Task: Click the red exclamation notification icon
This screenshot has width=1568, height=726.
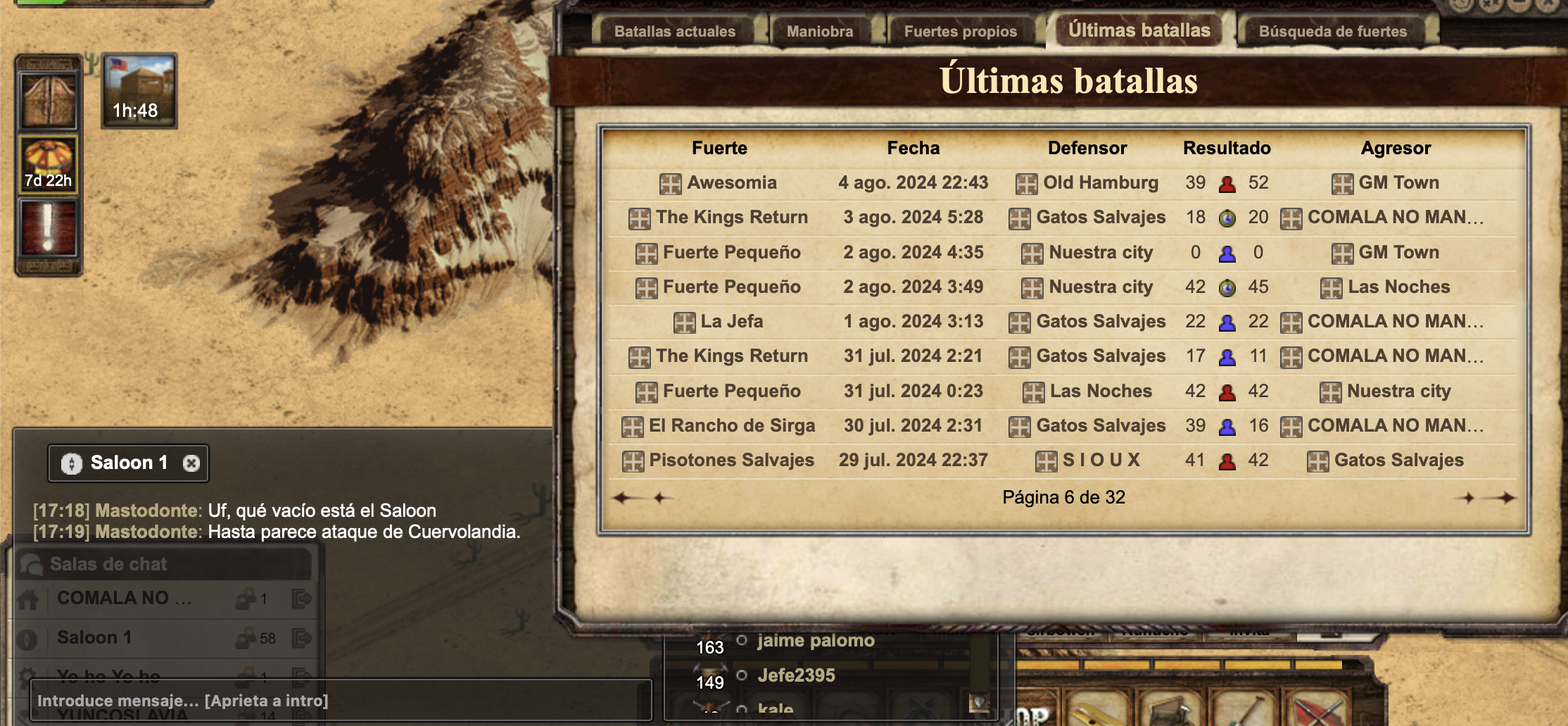Action: (49, 227)
